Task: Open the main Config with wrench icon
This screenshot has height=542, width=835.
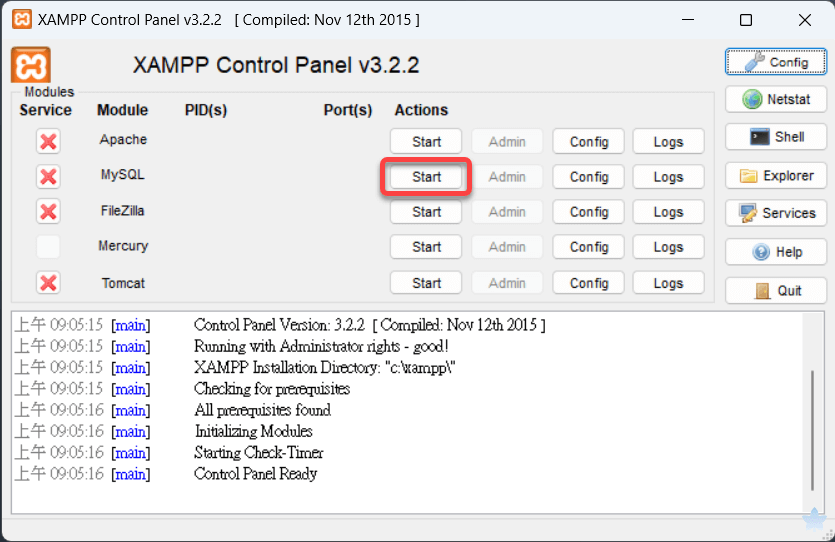Action: (x=776, y=62)
